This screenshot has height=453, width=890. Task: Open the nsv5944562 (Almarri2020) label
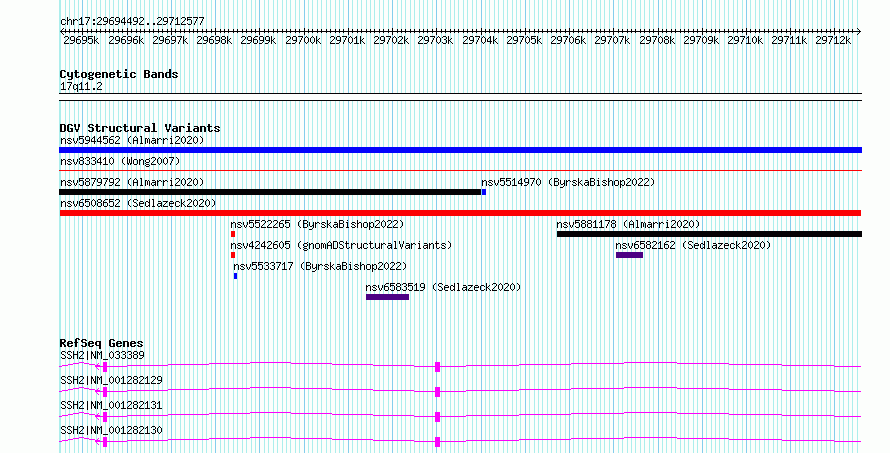point(132,140)
